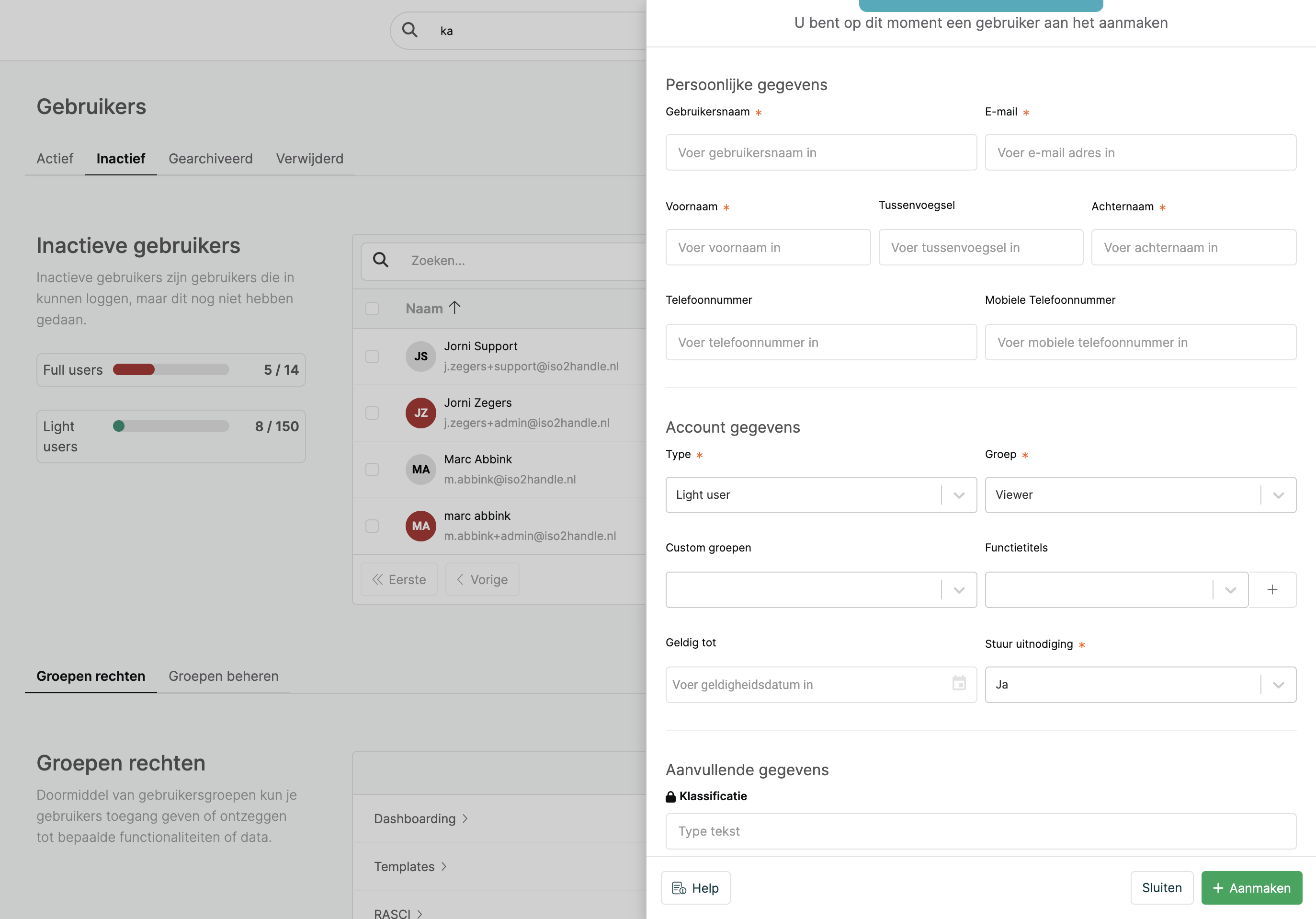
Task: Focus the Telefoonnummer input field
Action: (x=821, y=342)
